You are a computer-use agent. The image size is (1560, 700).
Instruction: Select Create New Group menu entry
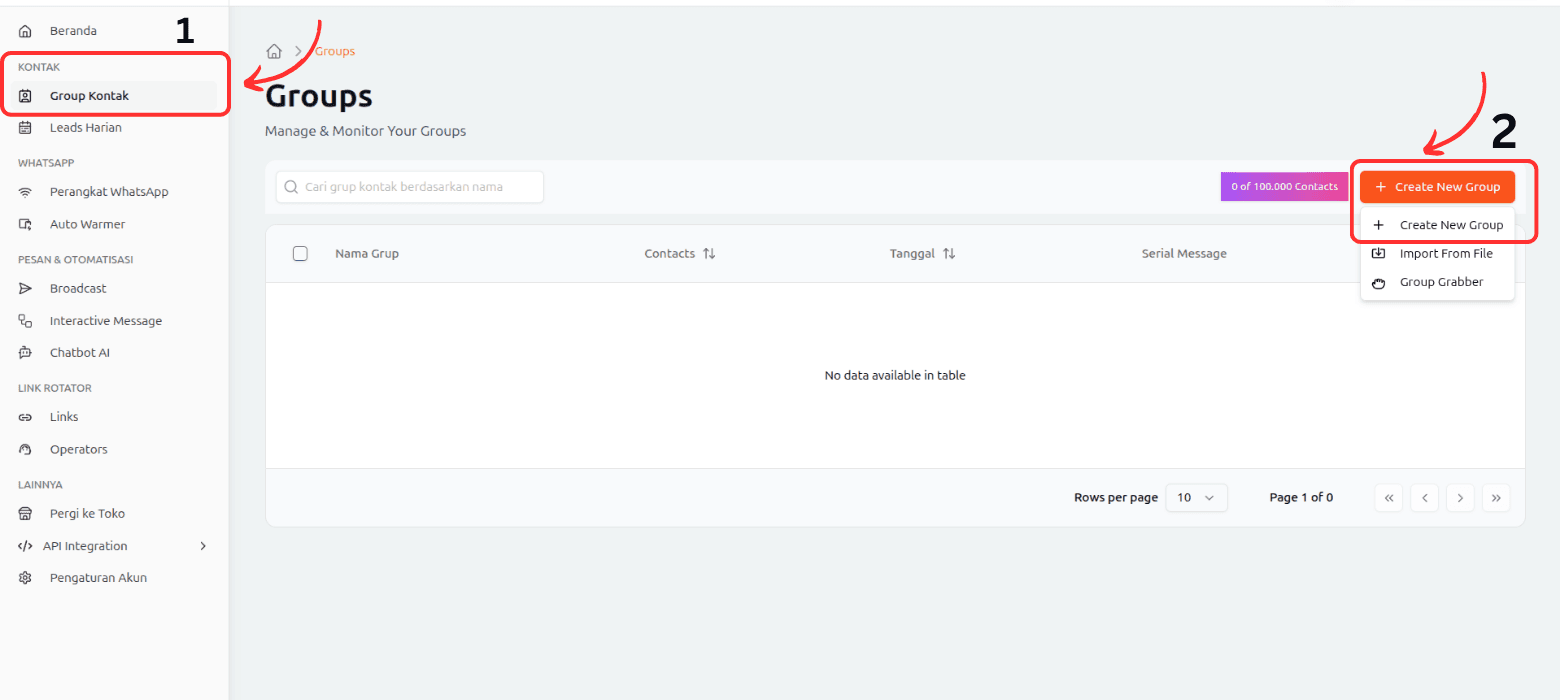click(x=1450, y=225)
